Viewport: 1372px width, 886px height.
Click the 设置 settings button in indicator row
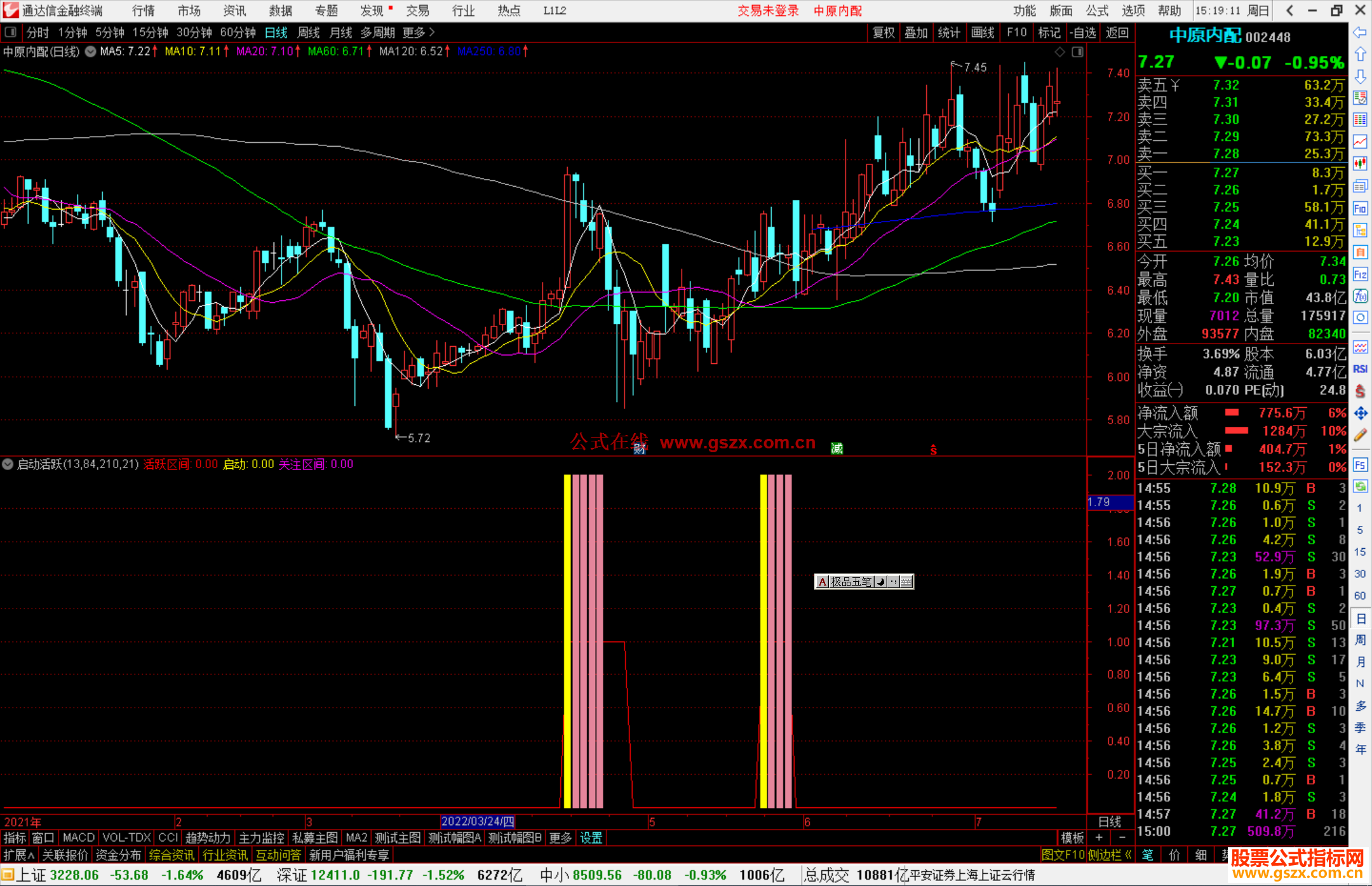coord(591,838)
